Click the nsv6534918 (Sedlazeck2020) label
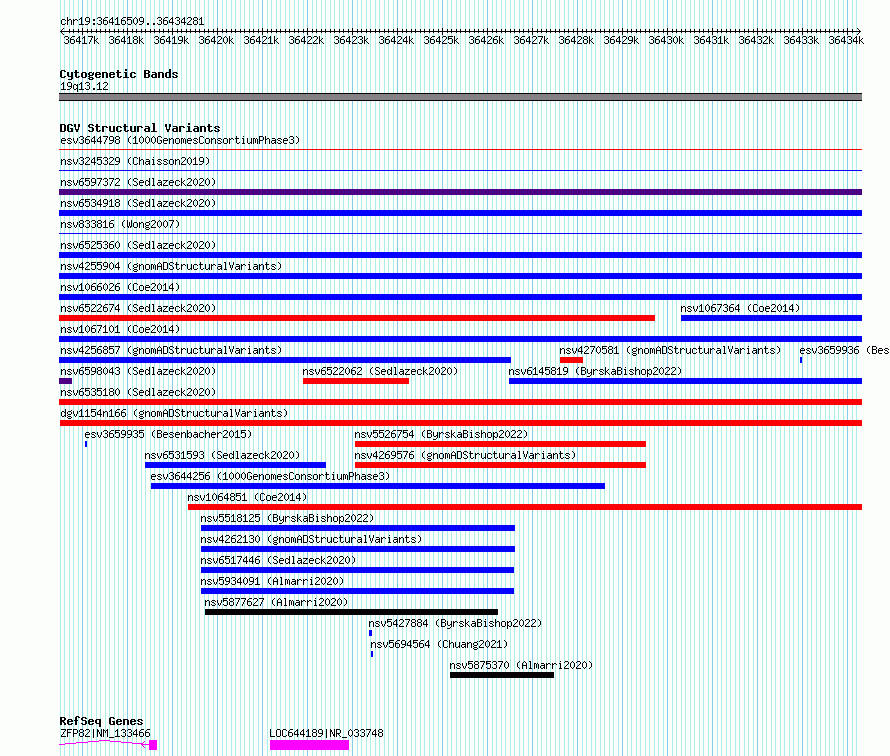890x756 pixels. pos(138,203)
